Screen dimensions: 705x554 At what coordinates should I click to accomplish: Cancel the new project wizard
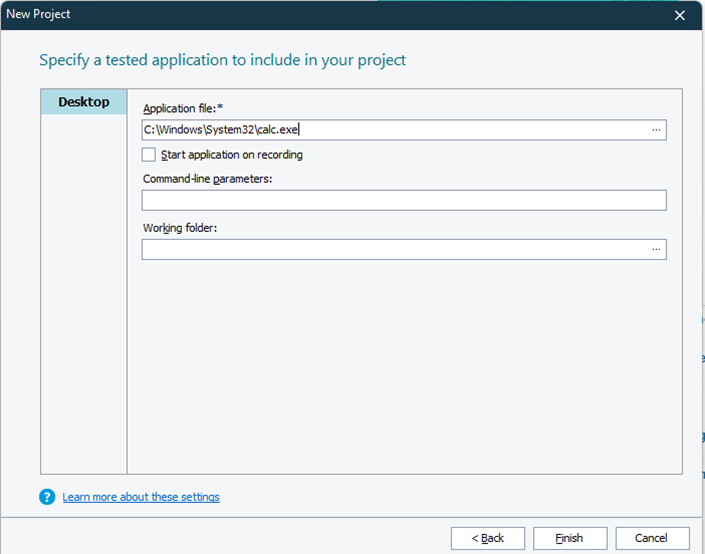(x=652, y=538)
